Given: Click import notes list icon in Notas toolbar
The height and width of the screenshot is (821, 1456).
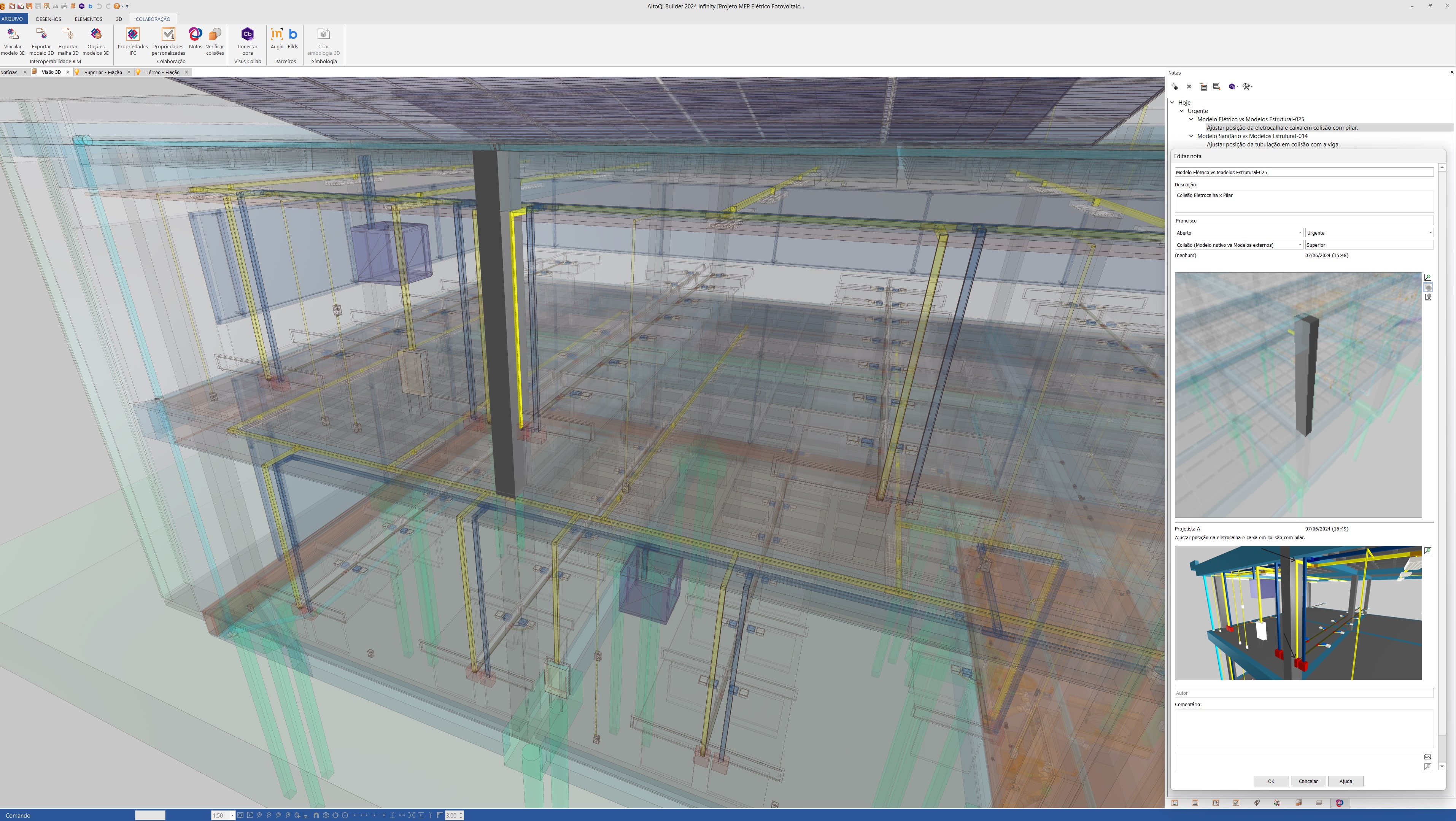Looking at the screenshot, I should pyautogui.click(x=1203, y=86).
